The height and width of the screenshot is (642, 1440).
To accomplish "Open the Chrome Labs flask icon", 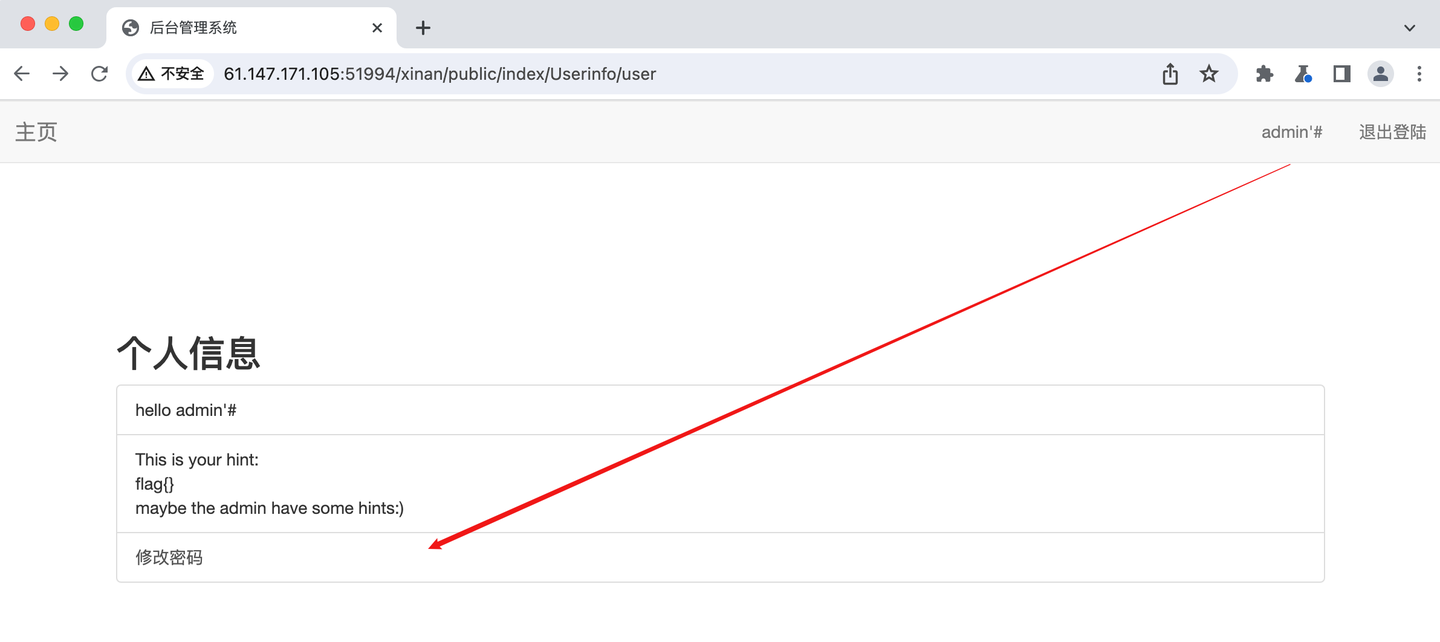I will coord(1303,74).
